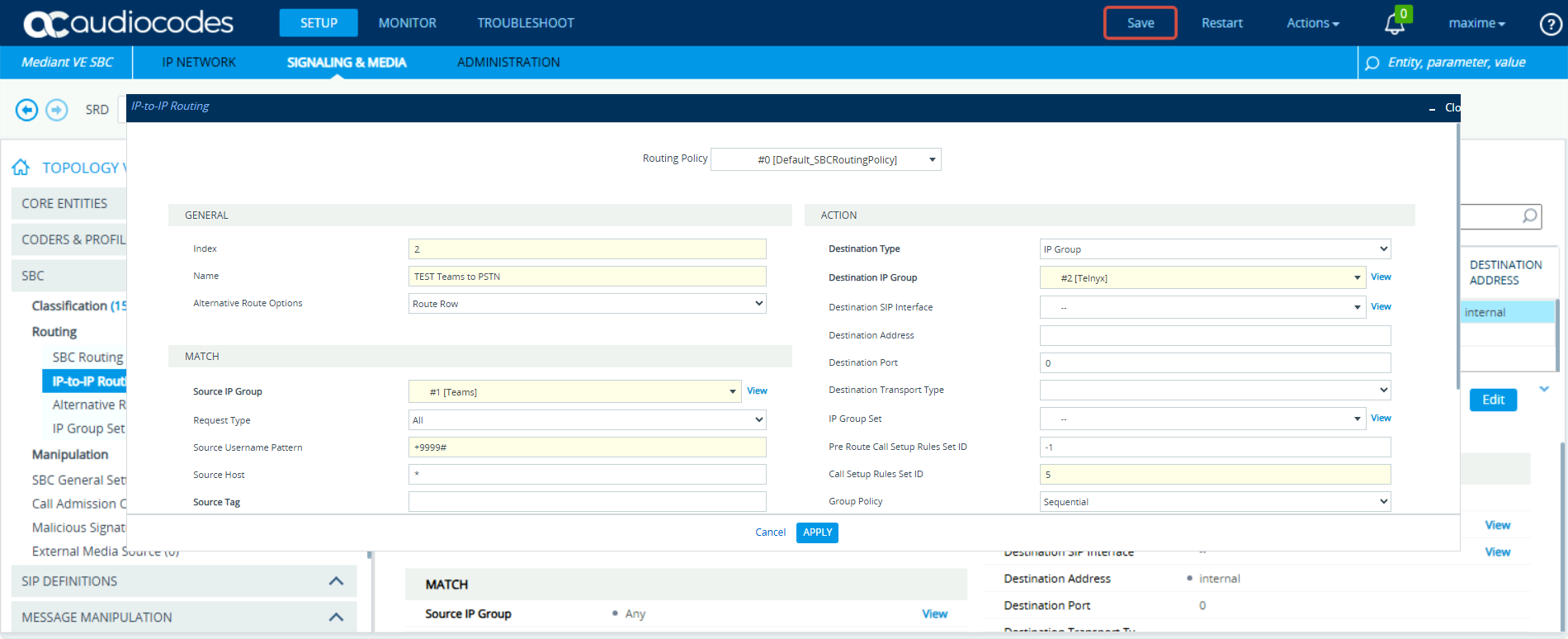This screenshot has width=1568, height=639.
Task: Click the search magnifier in top bar
Action: point(1372,63)
